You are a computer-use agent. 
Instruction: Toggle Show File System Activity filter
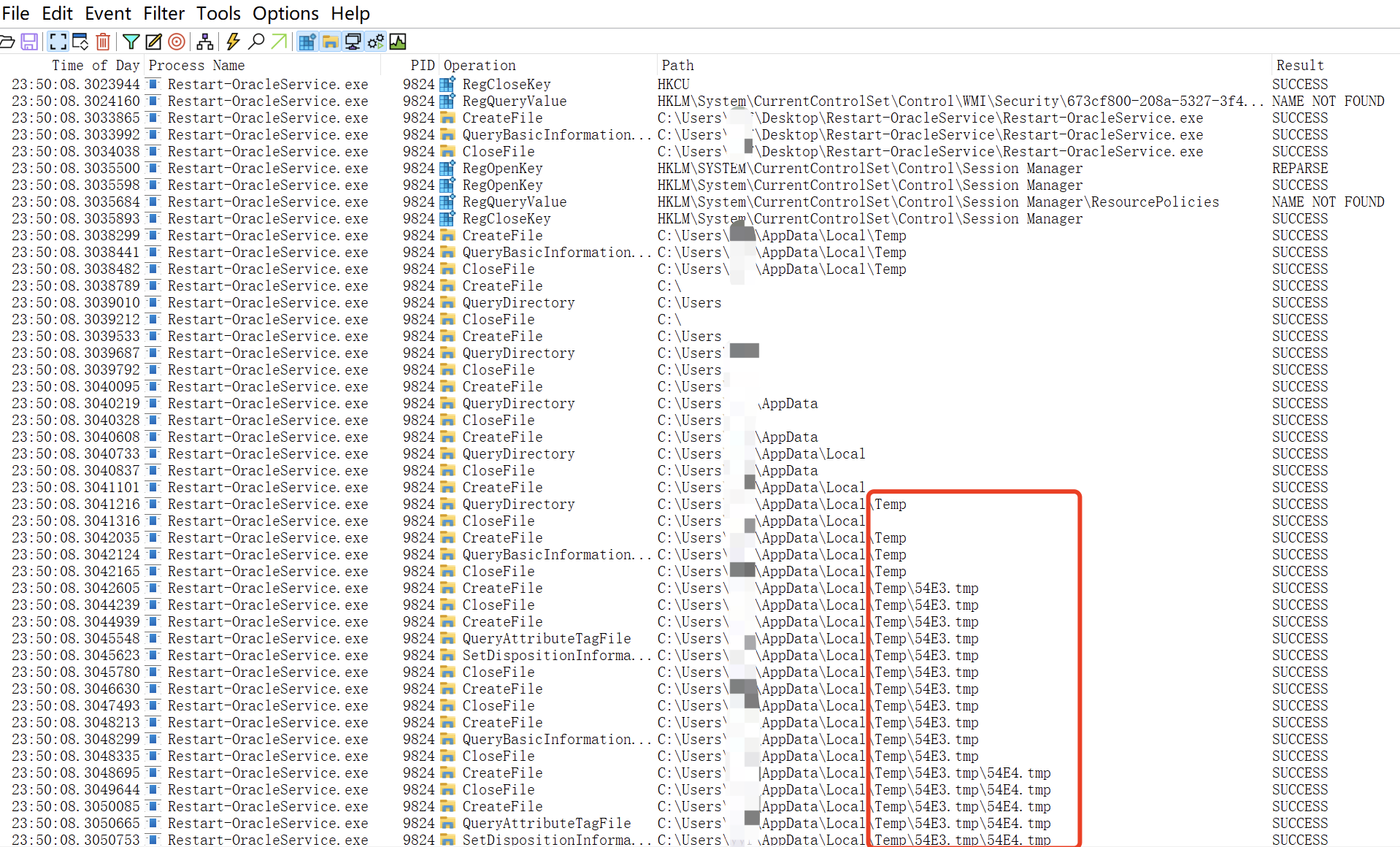point(330,42)
